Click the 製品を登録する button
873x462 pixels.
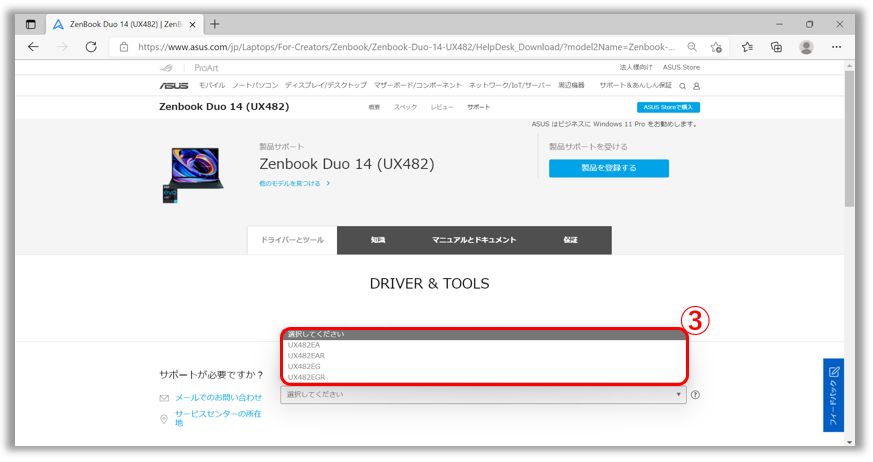click(608, 168)
